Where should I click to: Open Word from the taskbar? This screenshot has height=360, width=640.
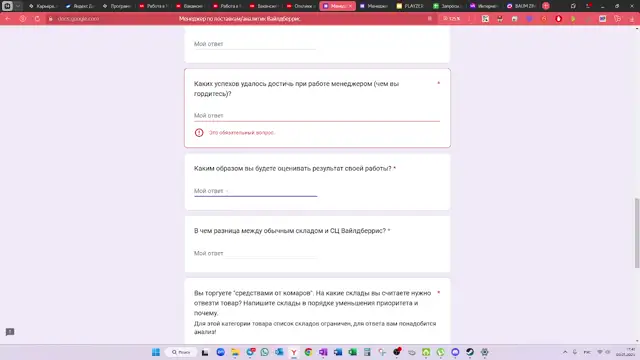point(338,352)
